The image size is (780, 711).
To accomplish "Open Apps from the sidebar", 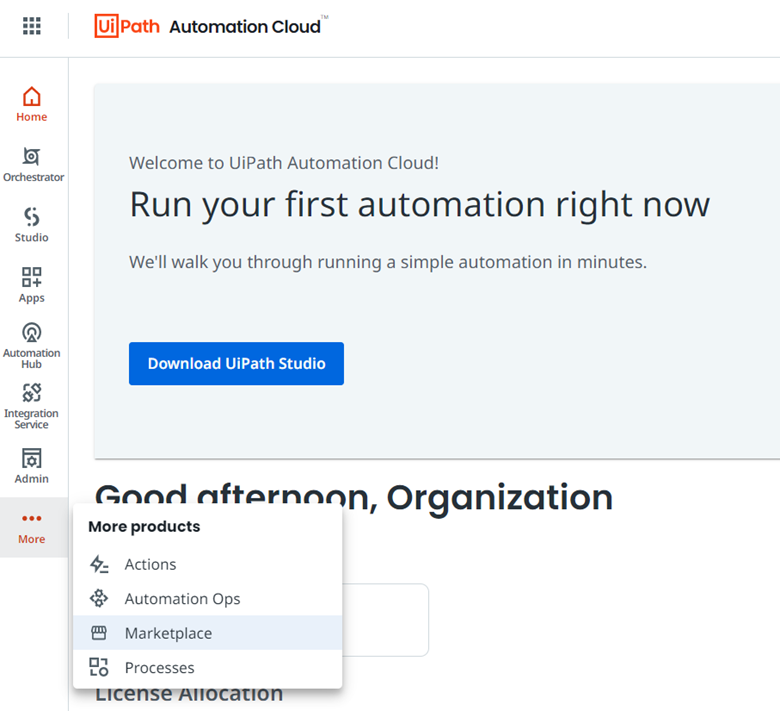I will (32, 285).
